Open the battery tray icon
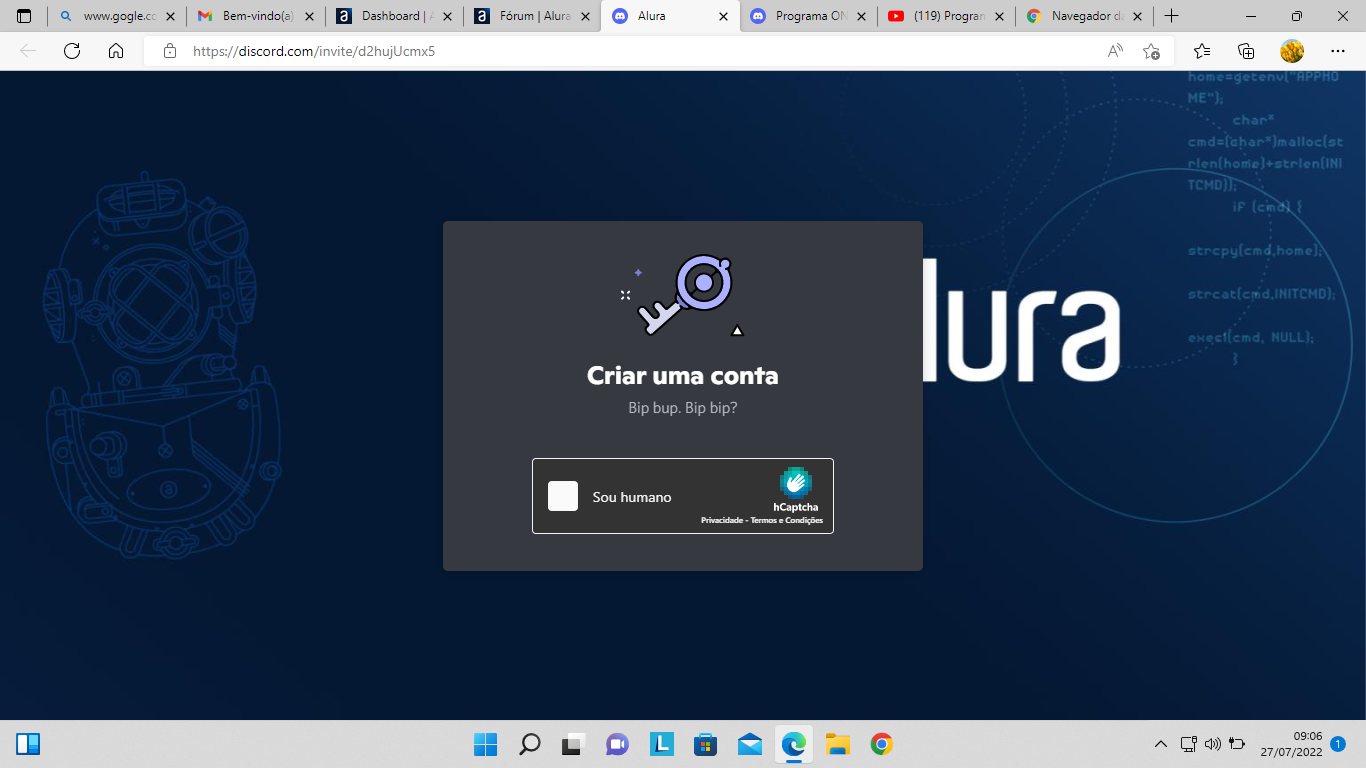Viewport: 1366px width, 768px height. [x=1237, y=744]
